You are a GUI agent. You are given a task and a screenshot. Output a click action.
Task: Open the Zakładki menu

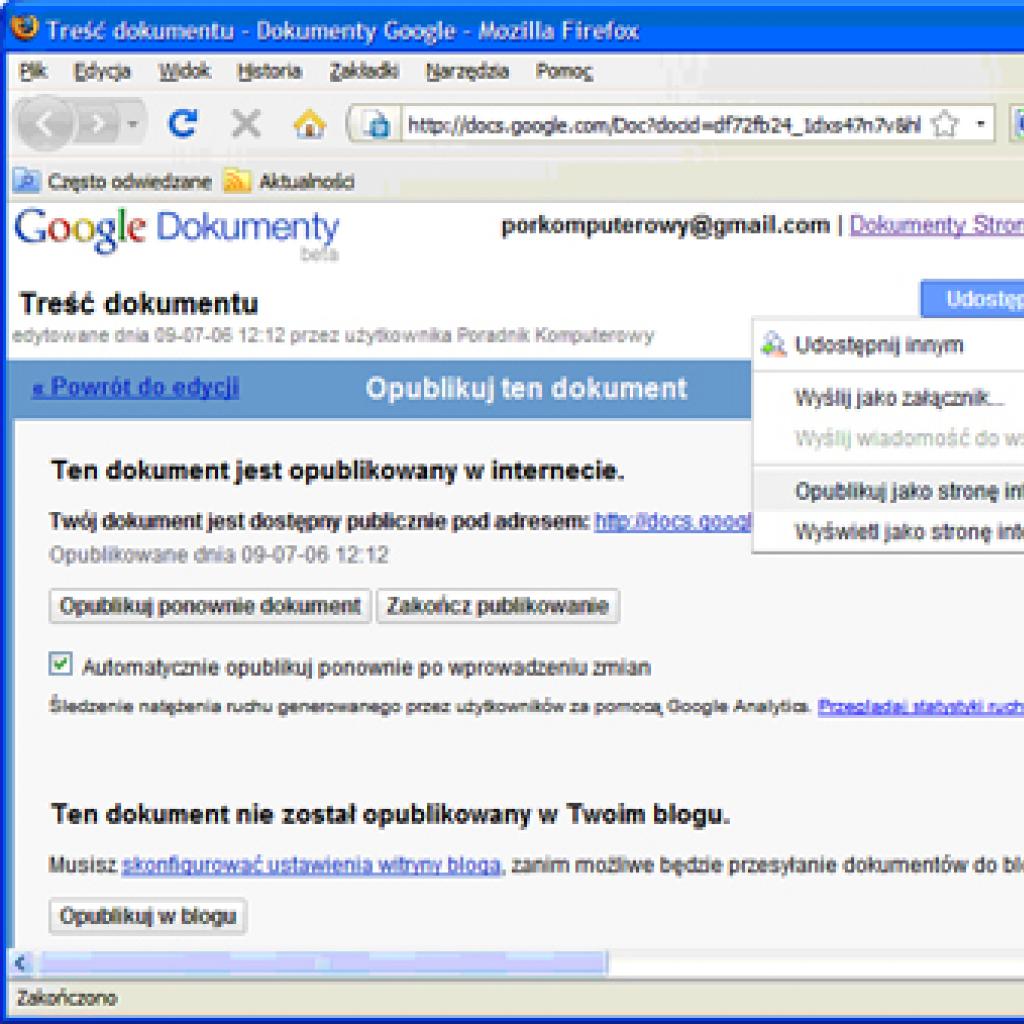[x=364, y=71]
